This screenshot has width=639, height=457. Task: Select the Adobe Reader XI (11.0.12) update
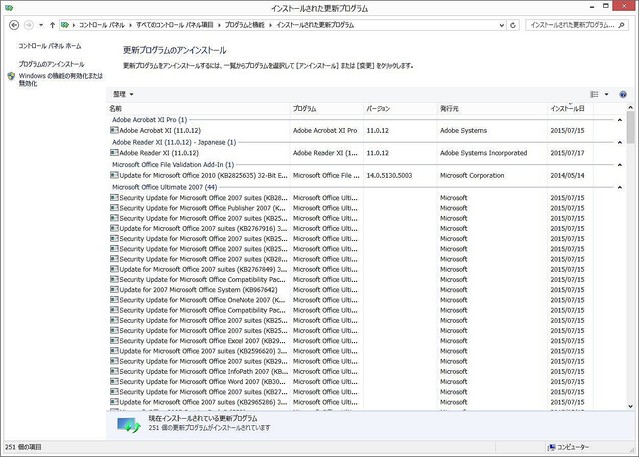coord(159,153)
